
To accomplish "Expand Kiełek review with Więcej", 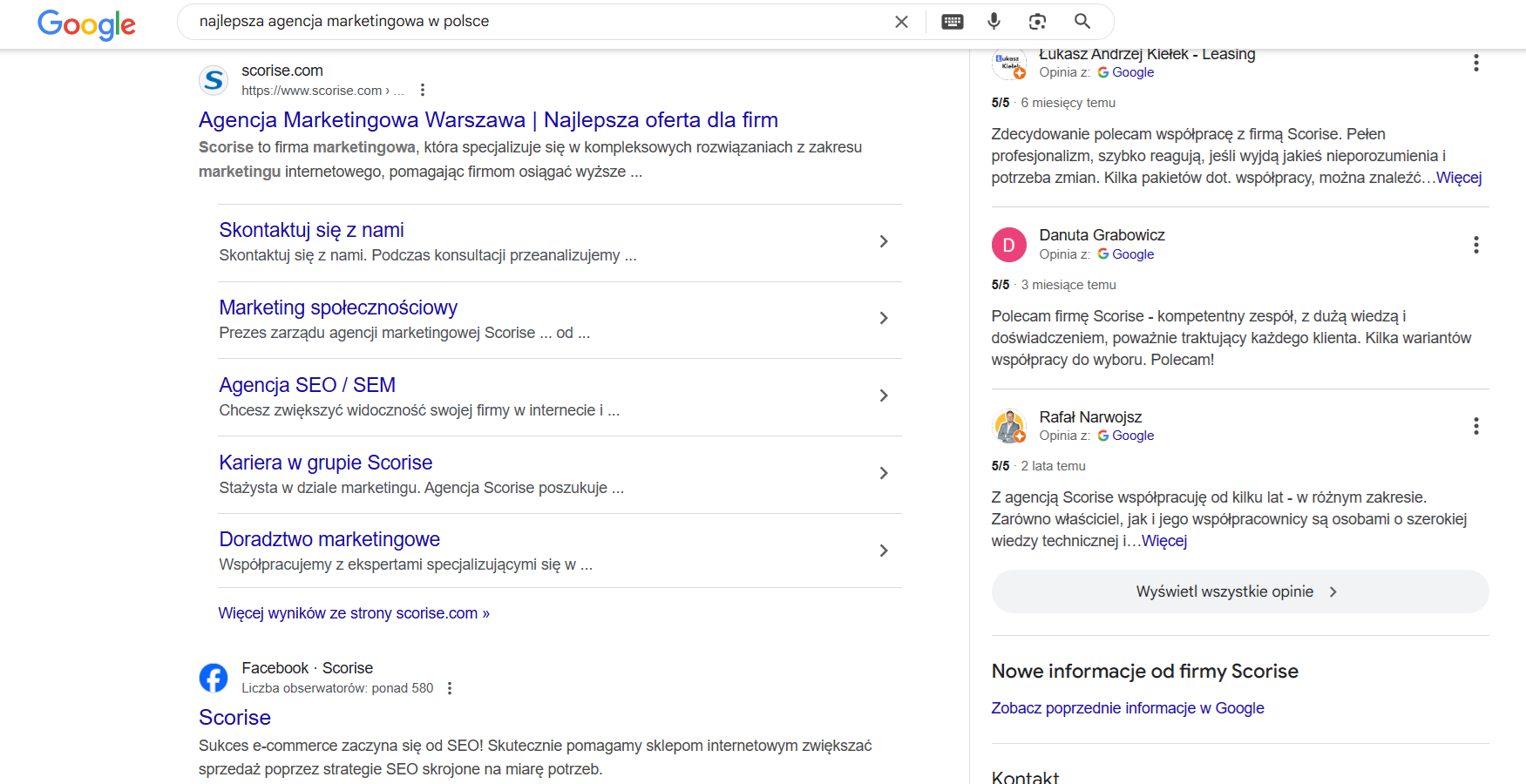I will (x=1459, y=178).
